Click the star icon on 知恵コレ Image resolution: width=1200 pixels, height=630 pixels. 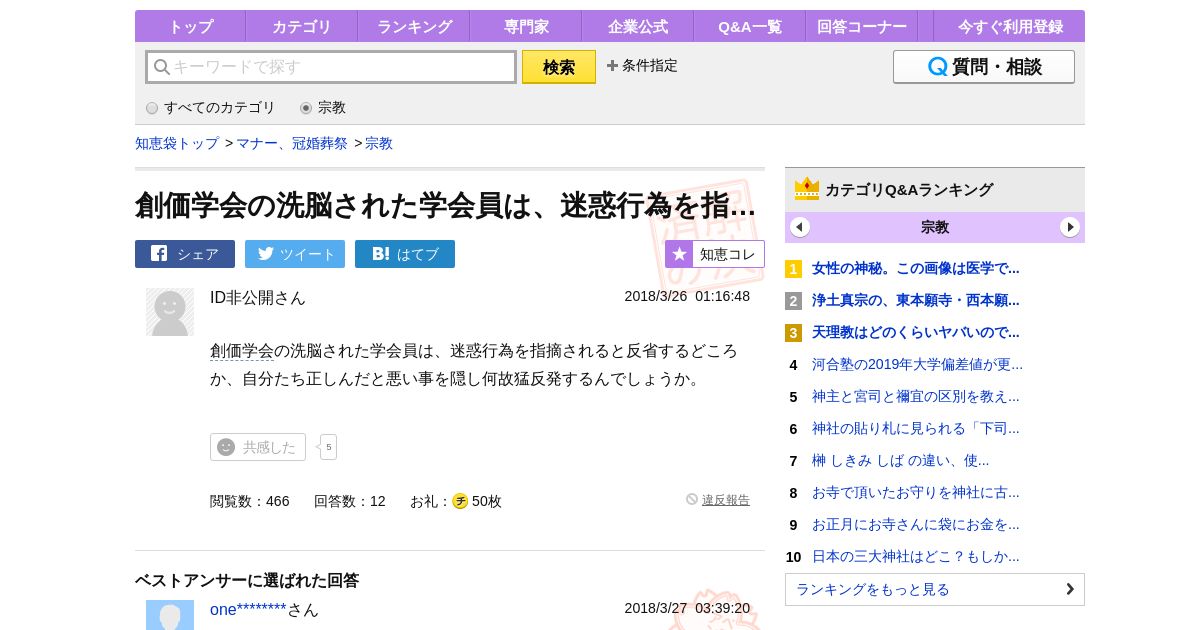pyautogui.click(x=679, y=254)
